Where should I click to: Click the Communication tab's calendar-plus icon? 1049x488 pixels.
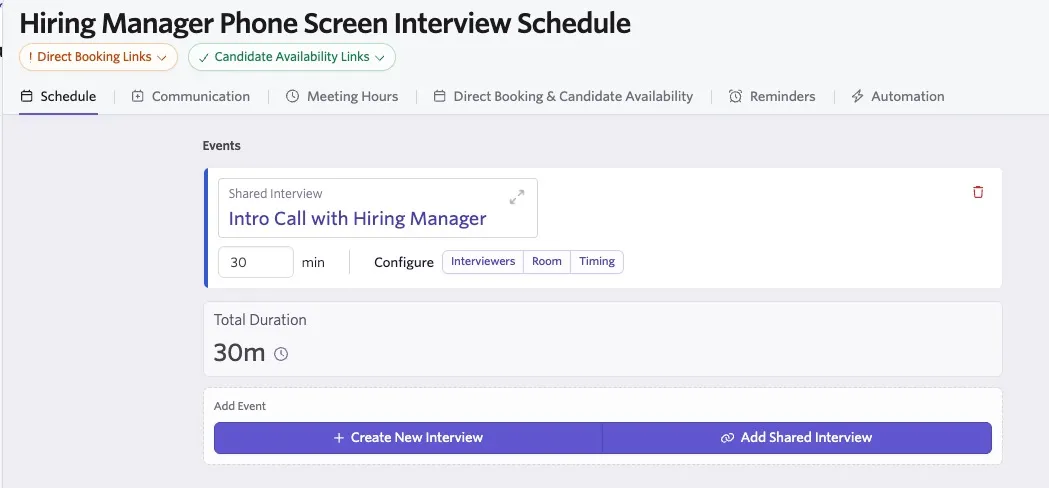pos(138,96)
